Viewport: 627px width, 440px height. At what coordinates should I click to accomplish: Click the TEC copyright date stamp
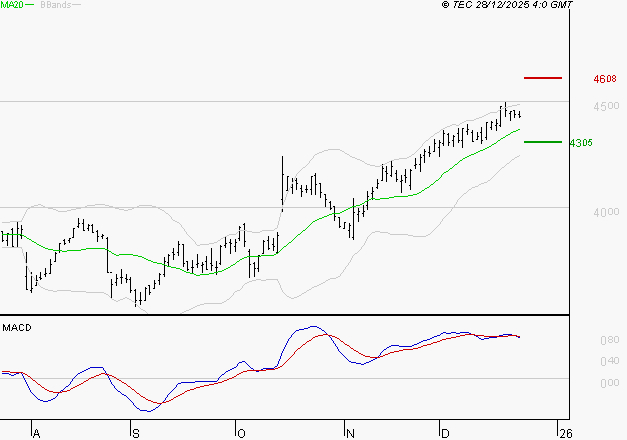click(507, 5)
